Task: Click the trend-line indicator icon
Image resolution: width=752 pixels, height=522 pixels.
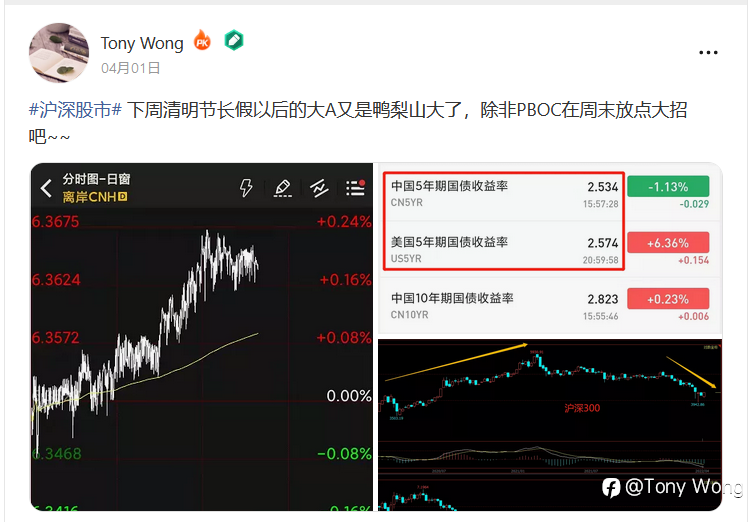Action: [x=319, y=188]
